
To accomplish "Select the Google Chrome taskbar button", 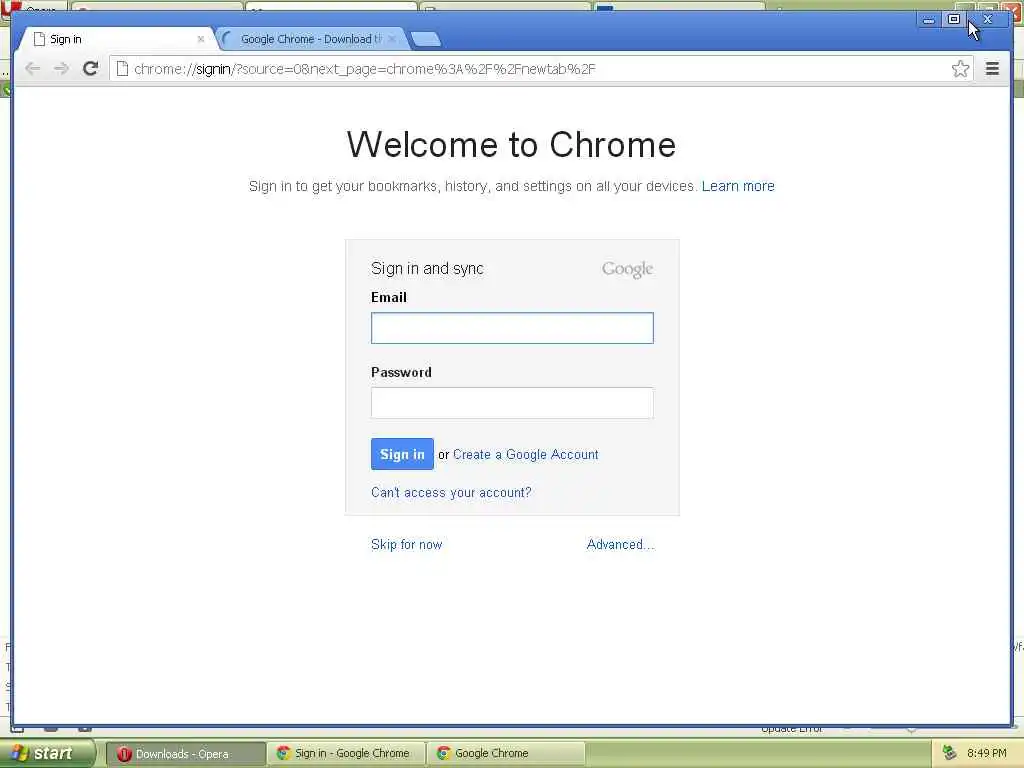I will (x=505, y=754).
